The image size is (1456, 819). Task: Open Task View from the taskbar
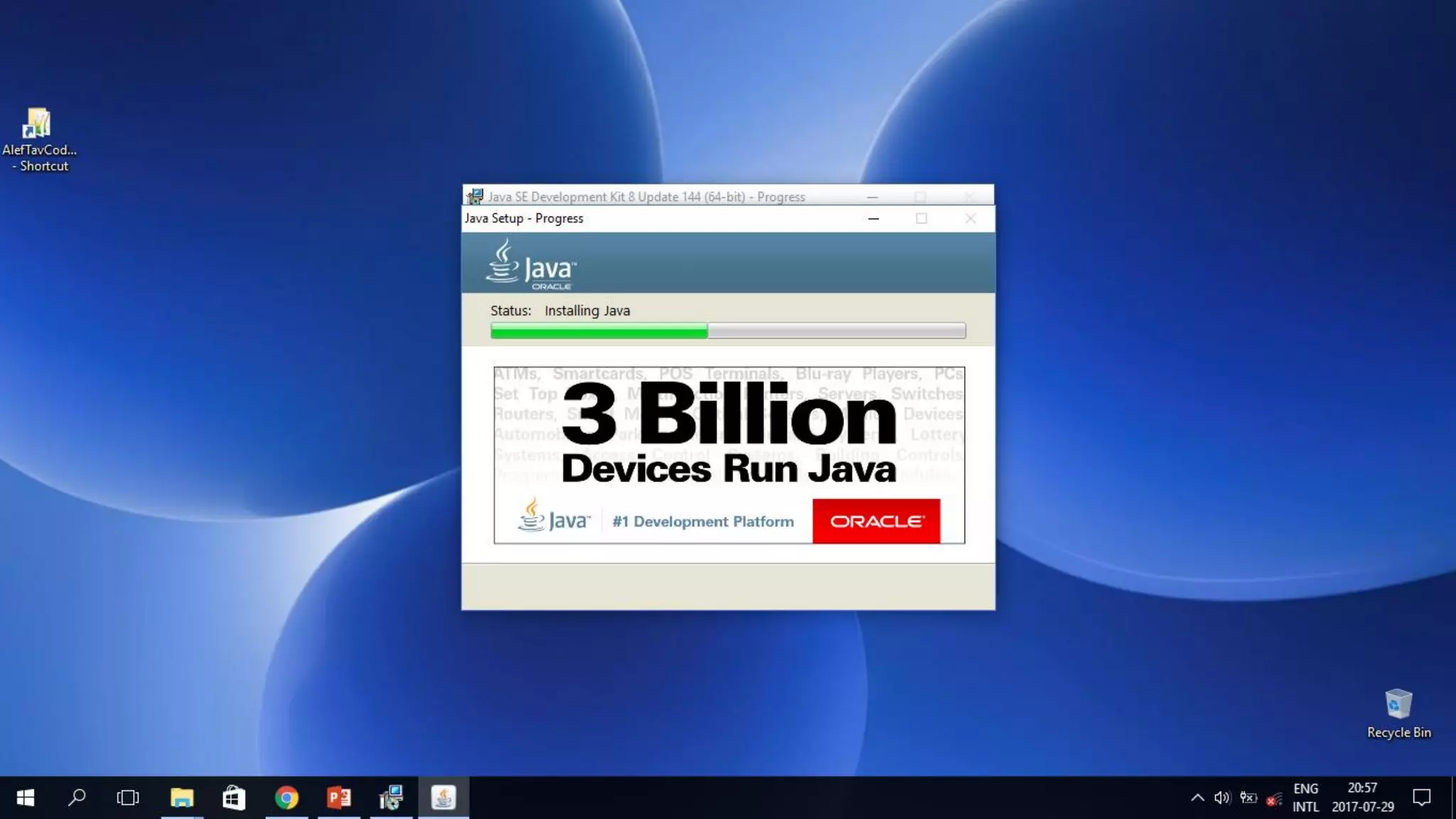(x=128, y=798)
